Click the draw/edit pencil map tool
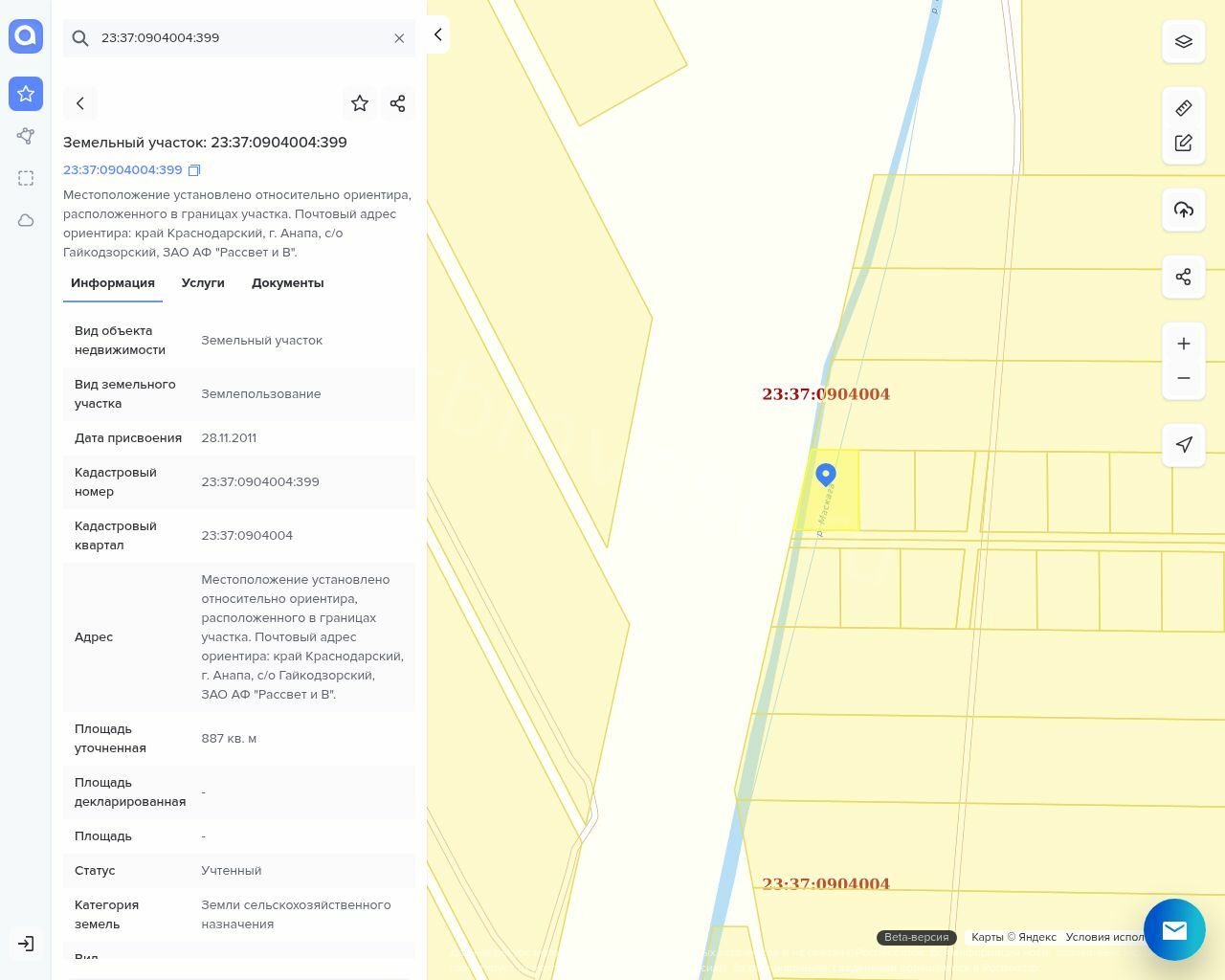The height and width of the screenshot is (980, 1225). pos(1184,143)
